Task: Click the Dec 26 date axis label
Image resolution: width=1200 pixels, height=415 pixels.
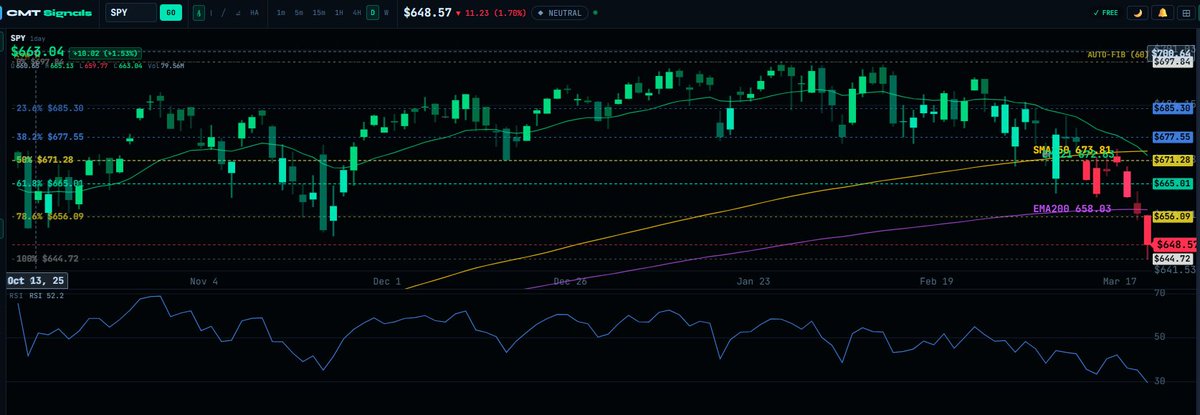Action: coord(569,283)
